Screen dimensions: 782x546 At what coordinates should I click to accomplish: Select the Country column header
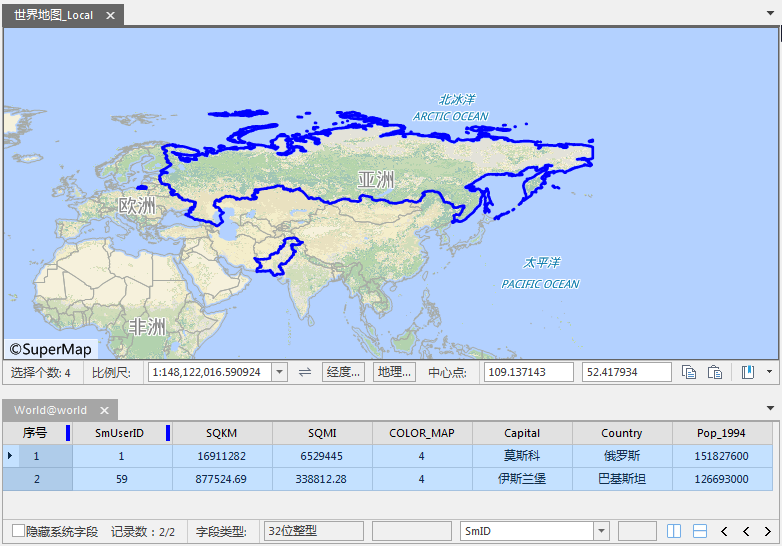click(x=621, y=433)
